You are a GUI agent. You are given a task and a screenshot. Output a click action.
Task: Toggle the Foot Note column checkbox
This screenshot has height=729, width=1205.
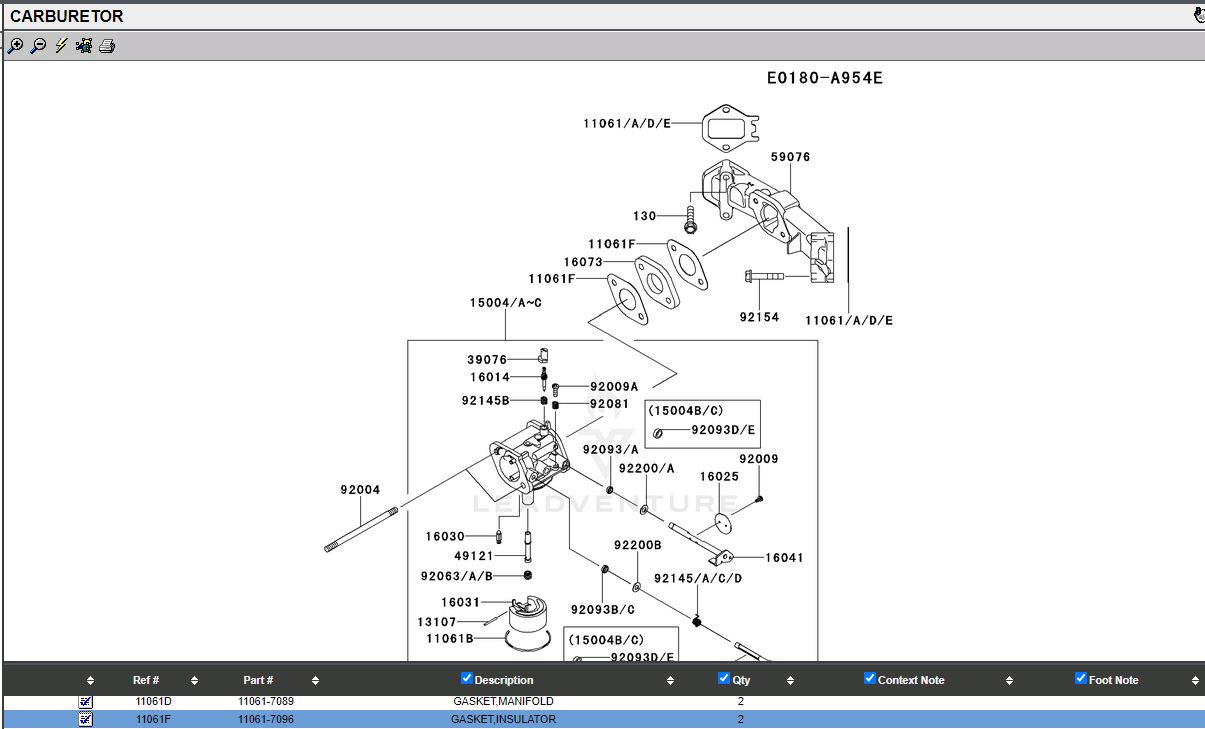tap(1081, 678)
